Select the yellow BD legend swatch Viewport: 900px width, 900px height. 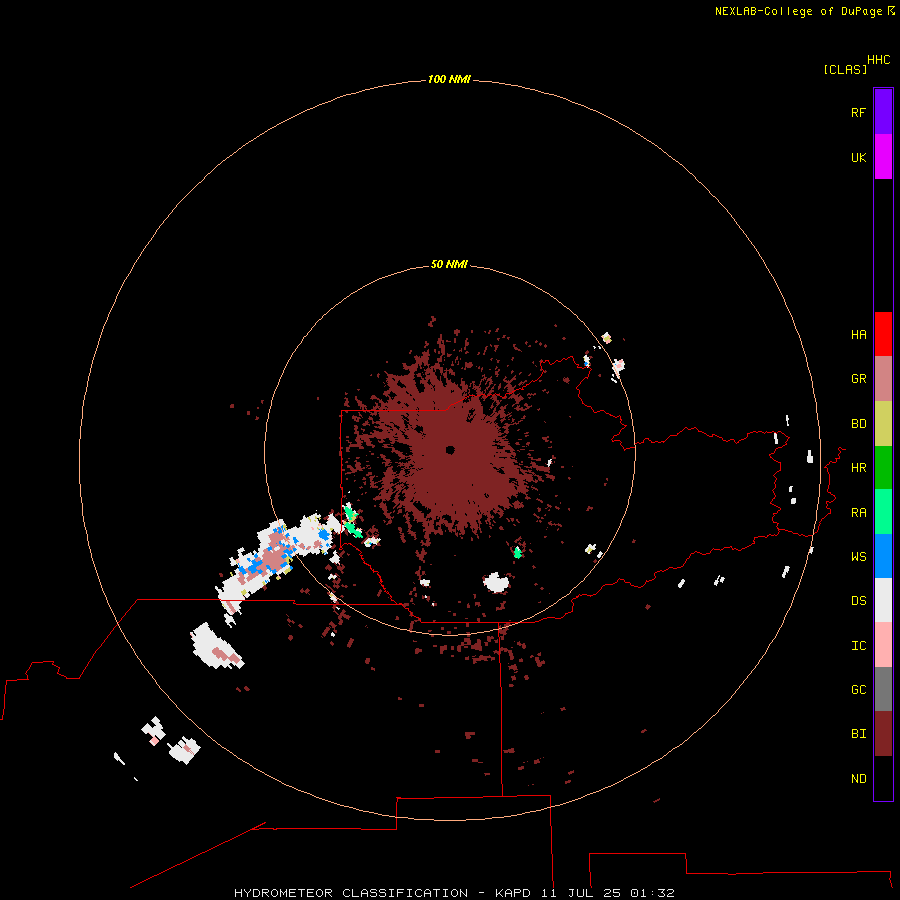(883, 423)
